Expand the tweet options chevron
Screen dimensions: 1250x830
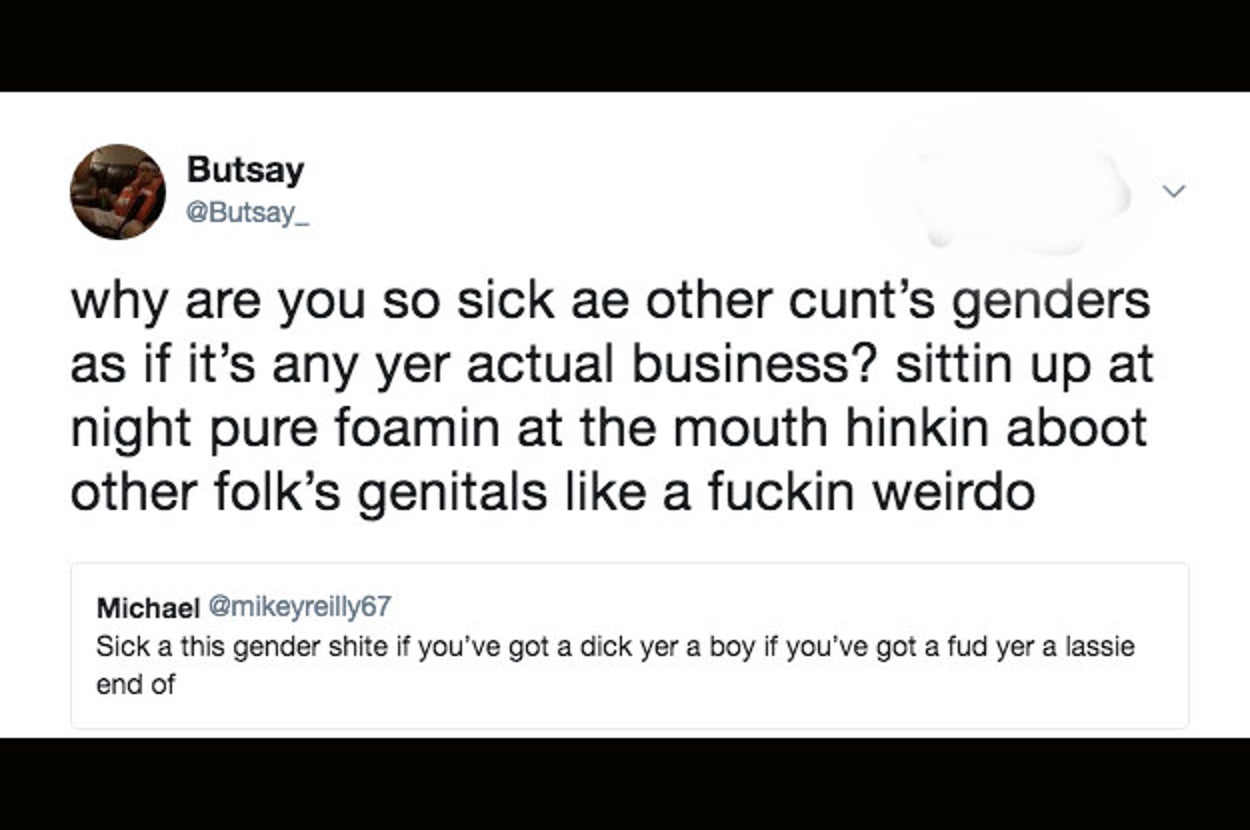[1176, 190]
